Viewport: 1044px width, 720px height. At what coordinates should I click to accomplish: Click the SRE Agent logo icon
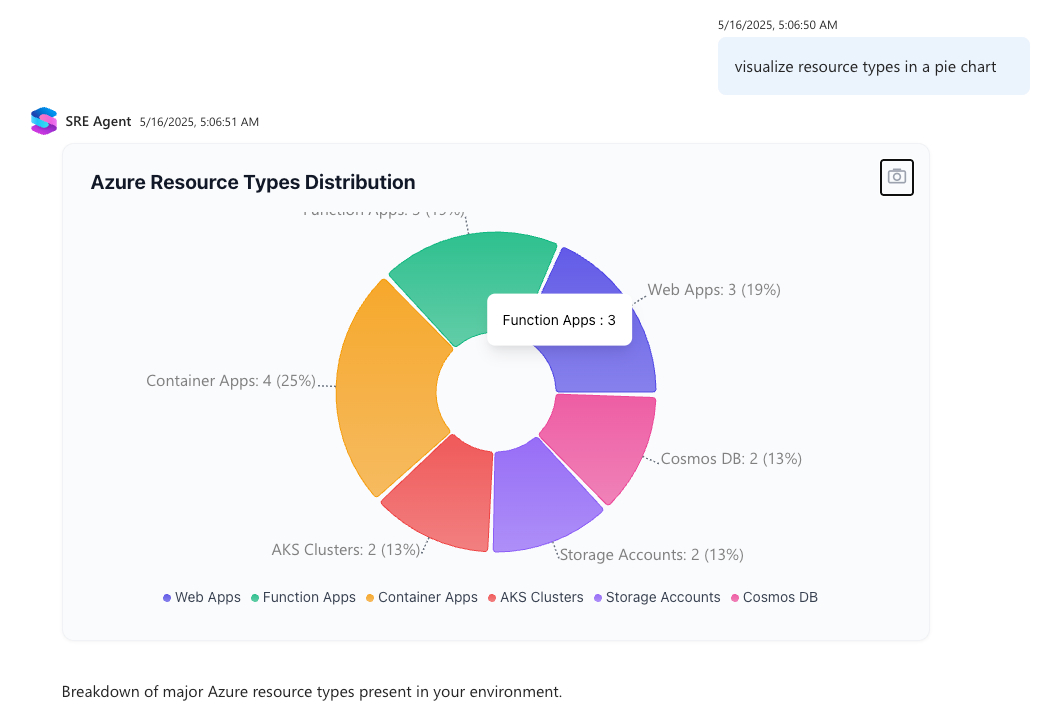[44, 121]
